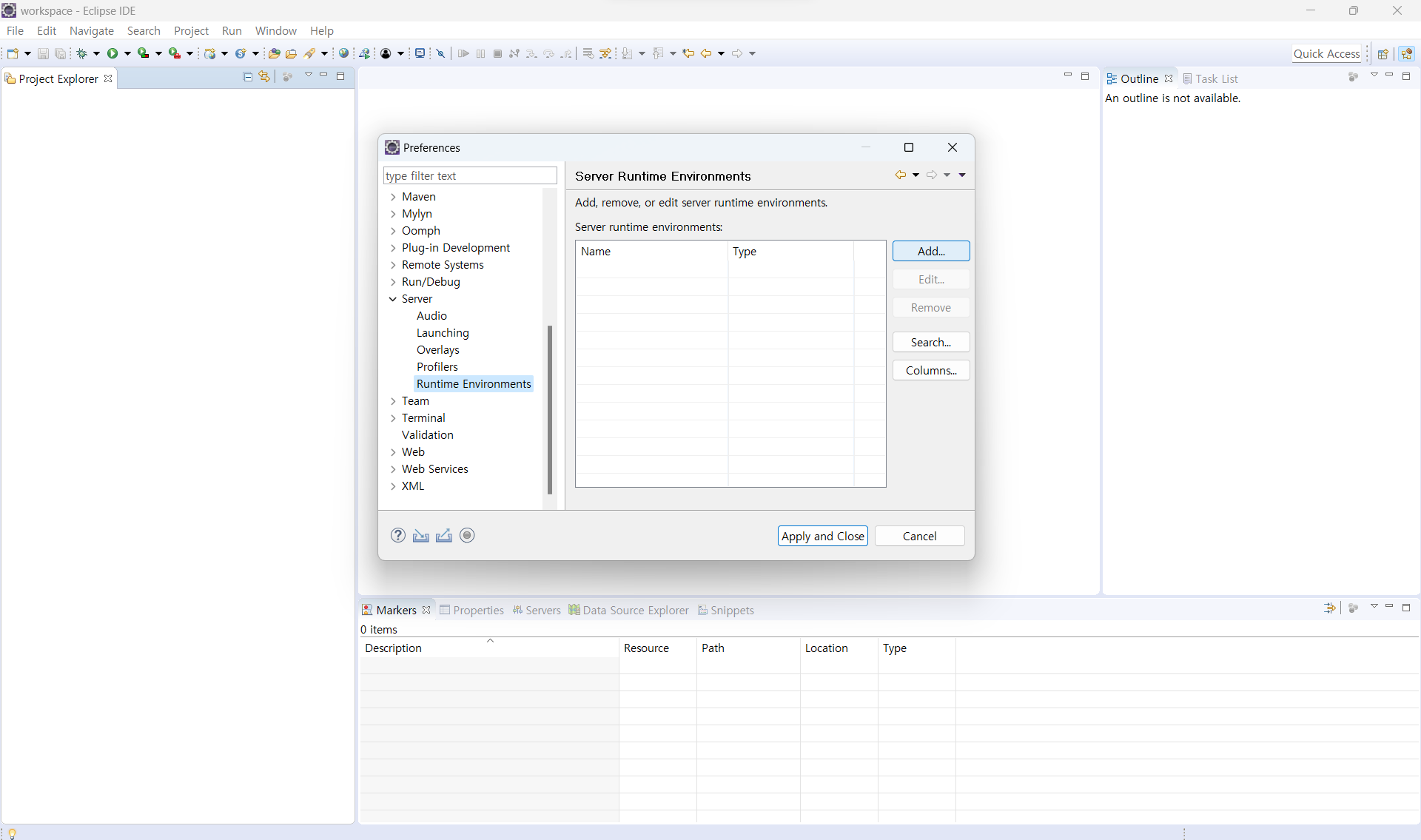Image resolution: width=1421 pixels, height=840 pixels.
Task: Click the tip-of-the-day lightbulb in status bar
Action: (12, 833)
